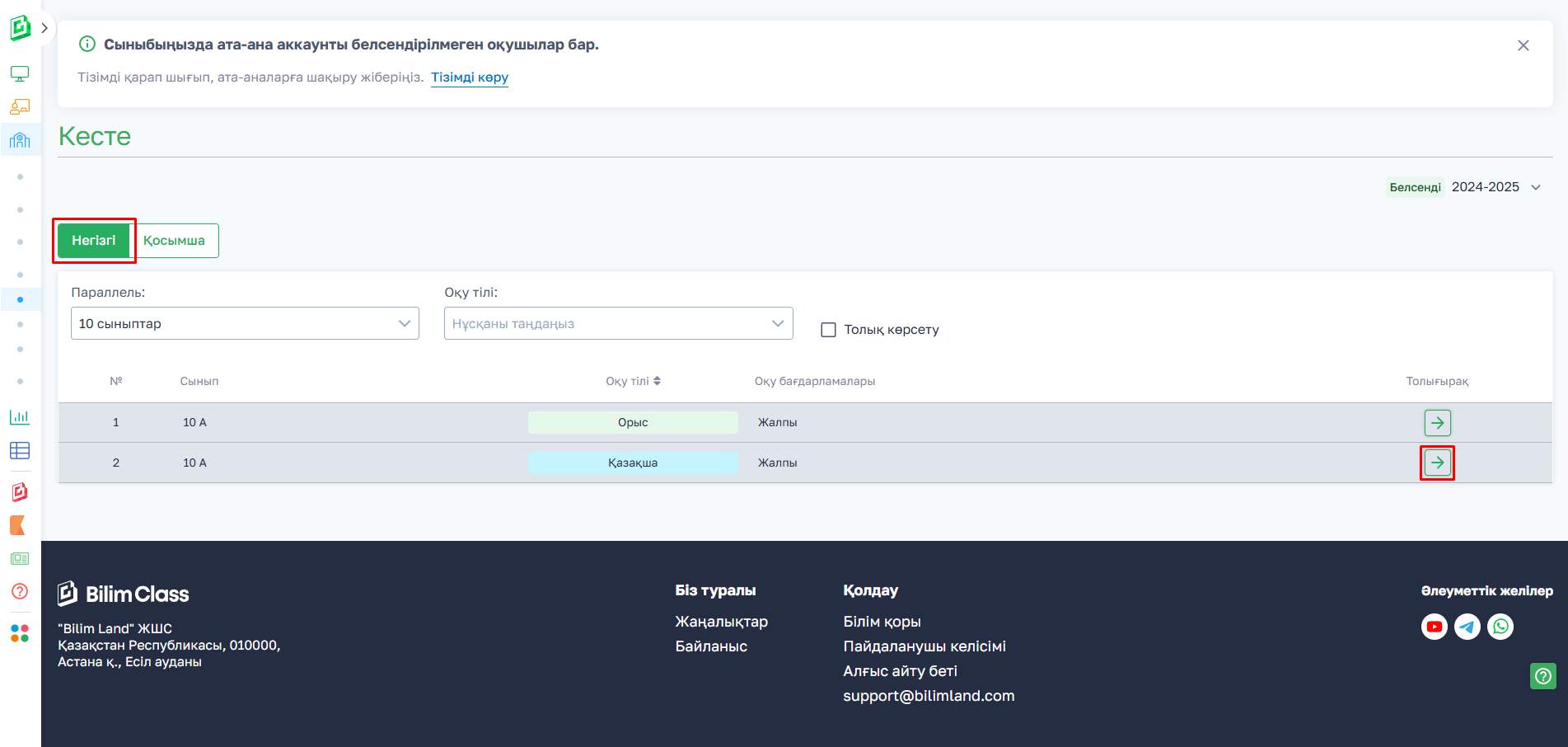1568x747 pixels.
Task: Select the Негізгі tab
Action: [x=94, y=241]
